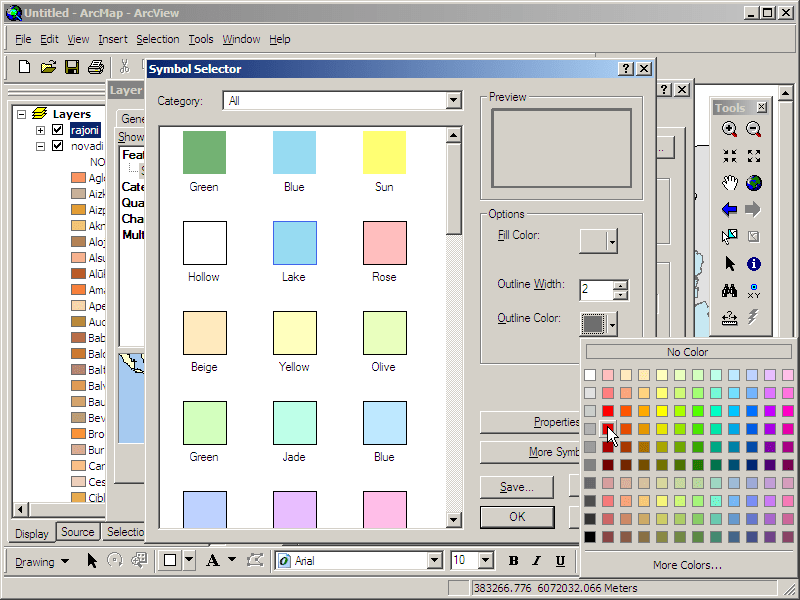Screen dimensions: 800x600
Task: Open the Fill Color dropdown arrow
Action: click(612, 241)
